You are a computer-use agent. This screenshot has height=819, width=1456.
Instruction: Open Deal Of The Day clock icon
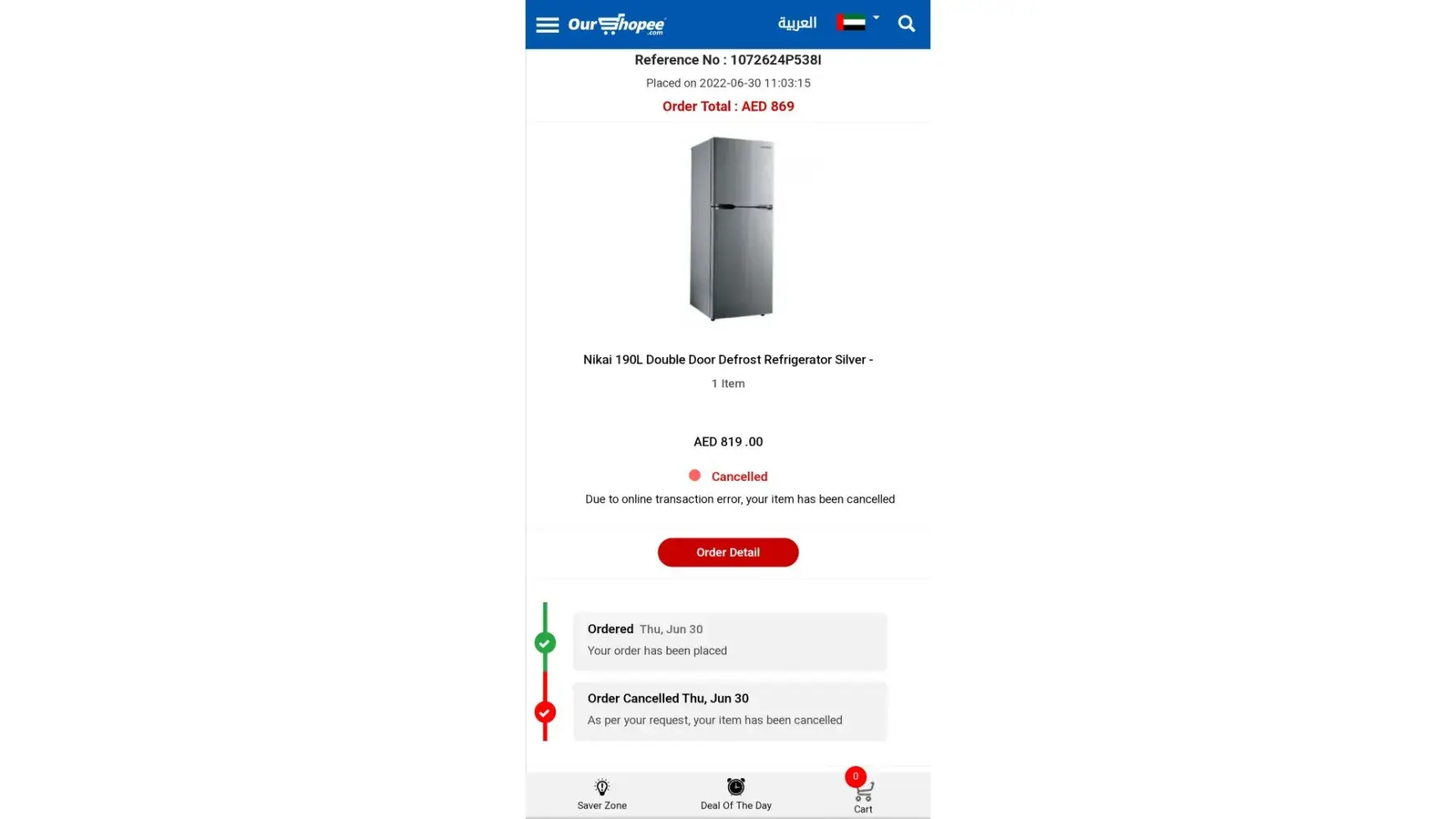[736, 786]
